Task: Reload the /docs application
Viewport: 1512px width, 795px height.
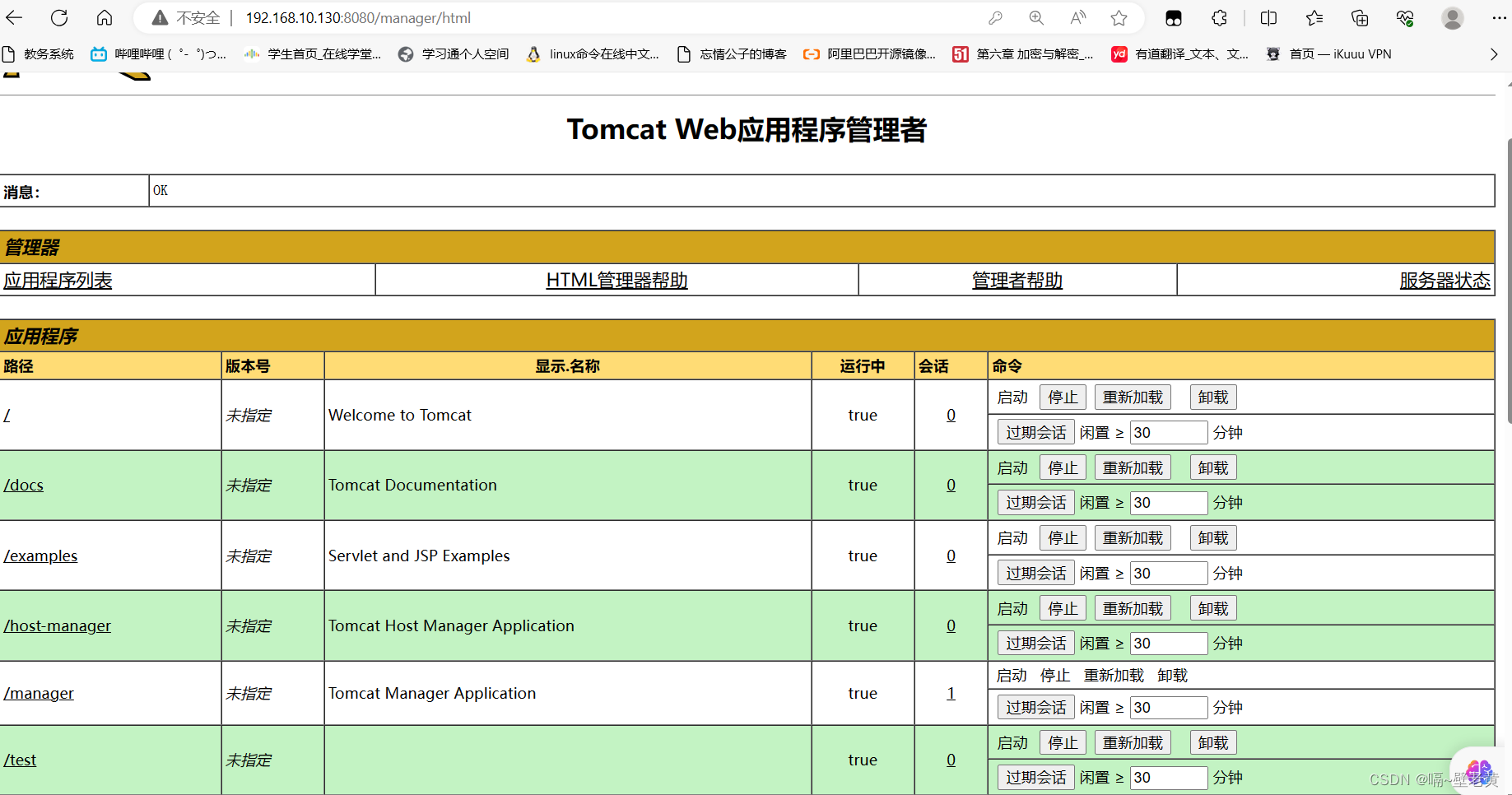Action: (x=1133, y=468)
